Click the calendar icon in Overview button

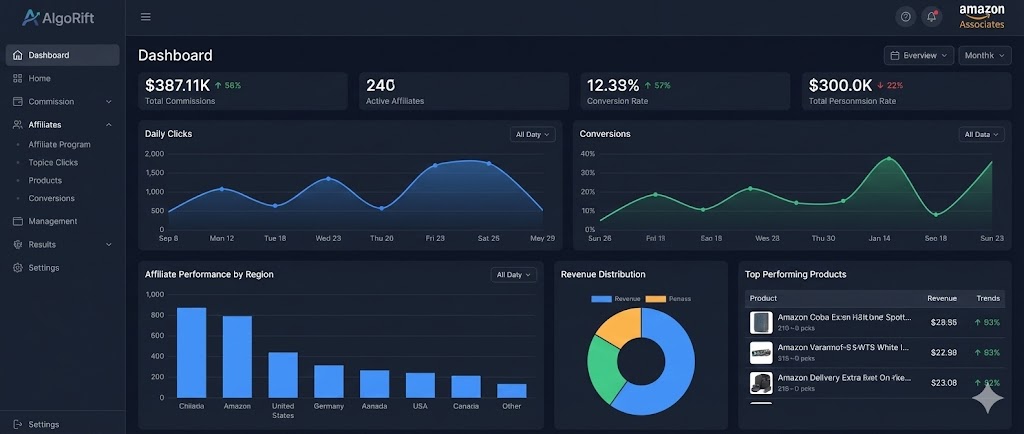click(895, 55)
